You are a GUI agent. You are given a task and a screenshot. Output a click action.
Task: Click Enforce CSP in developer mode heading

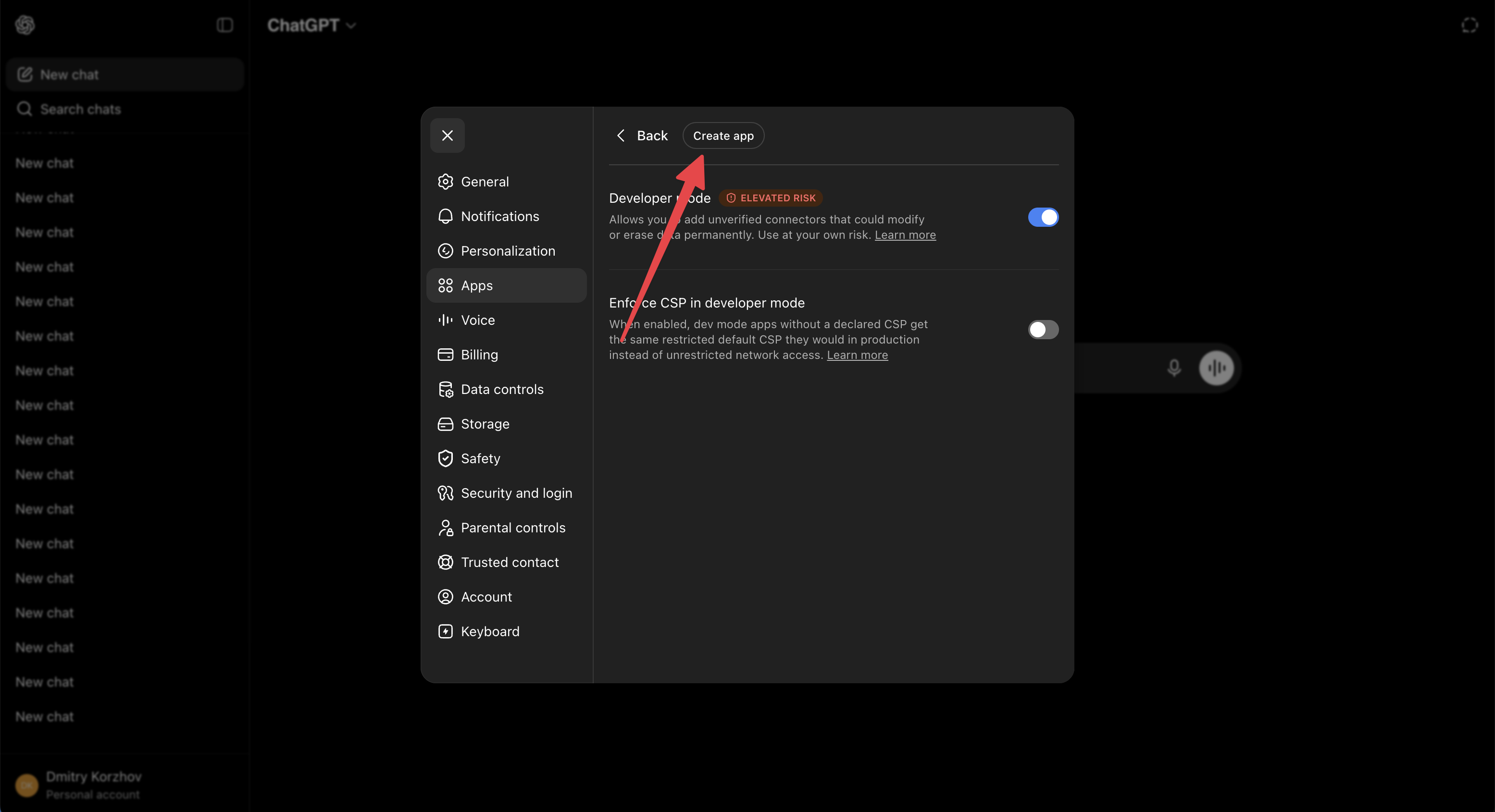(x=706, y=303)
